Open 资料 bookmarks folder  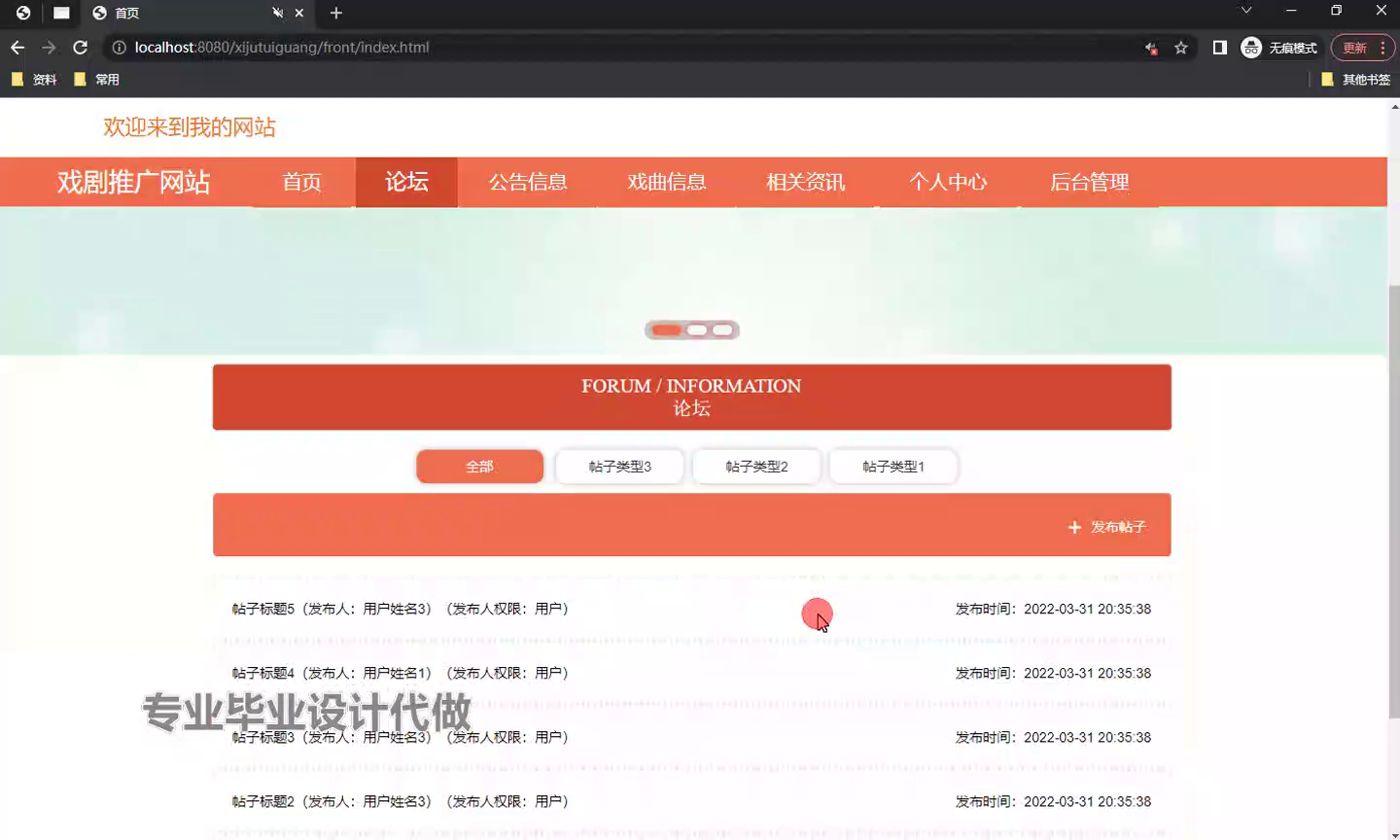[34, 80]
